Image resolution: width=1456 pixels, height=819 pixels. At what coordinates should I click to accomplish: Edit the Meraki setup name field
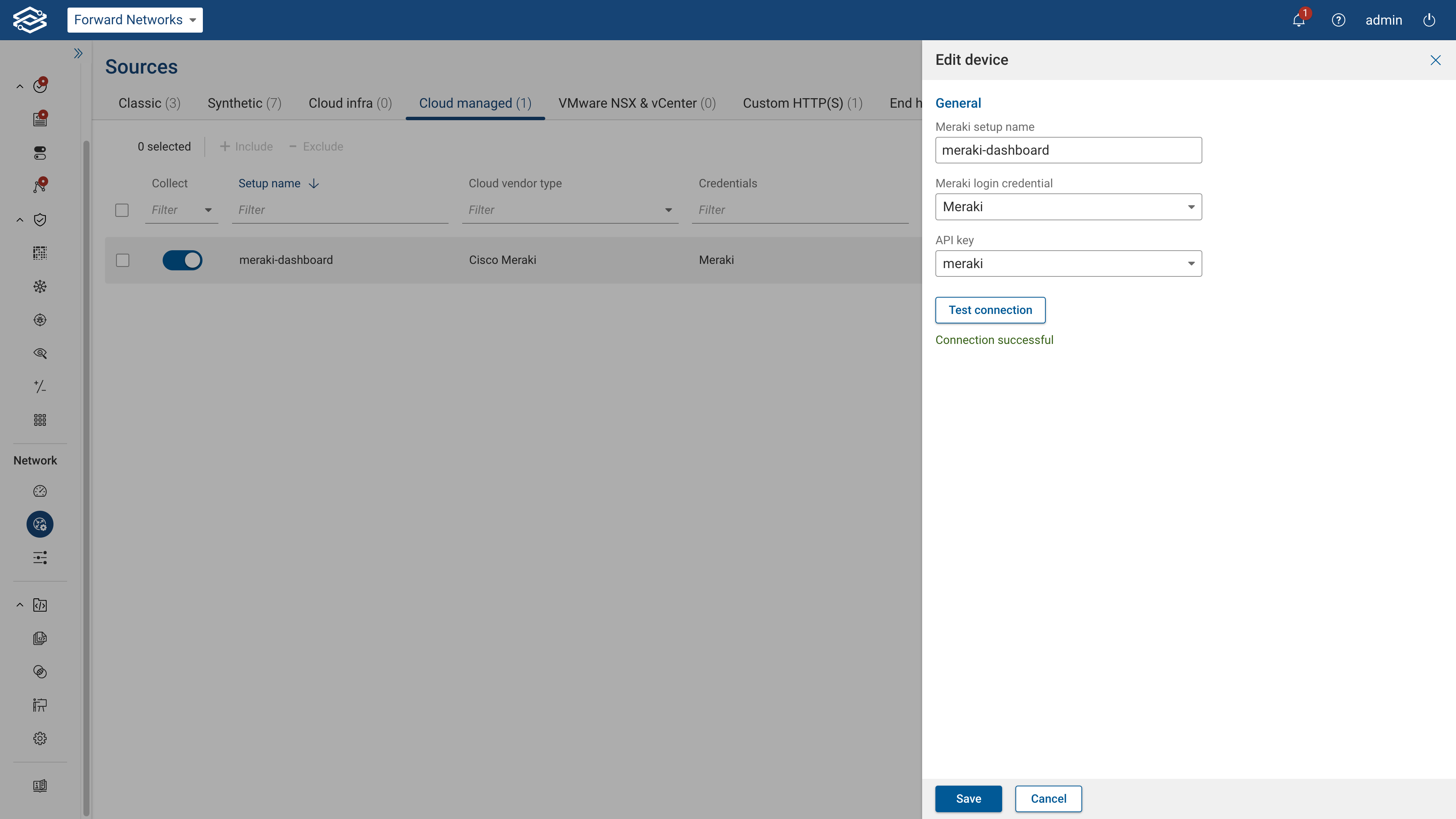tap(1068, 150)
